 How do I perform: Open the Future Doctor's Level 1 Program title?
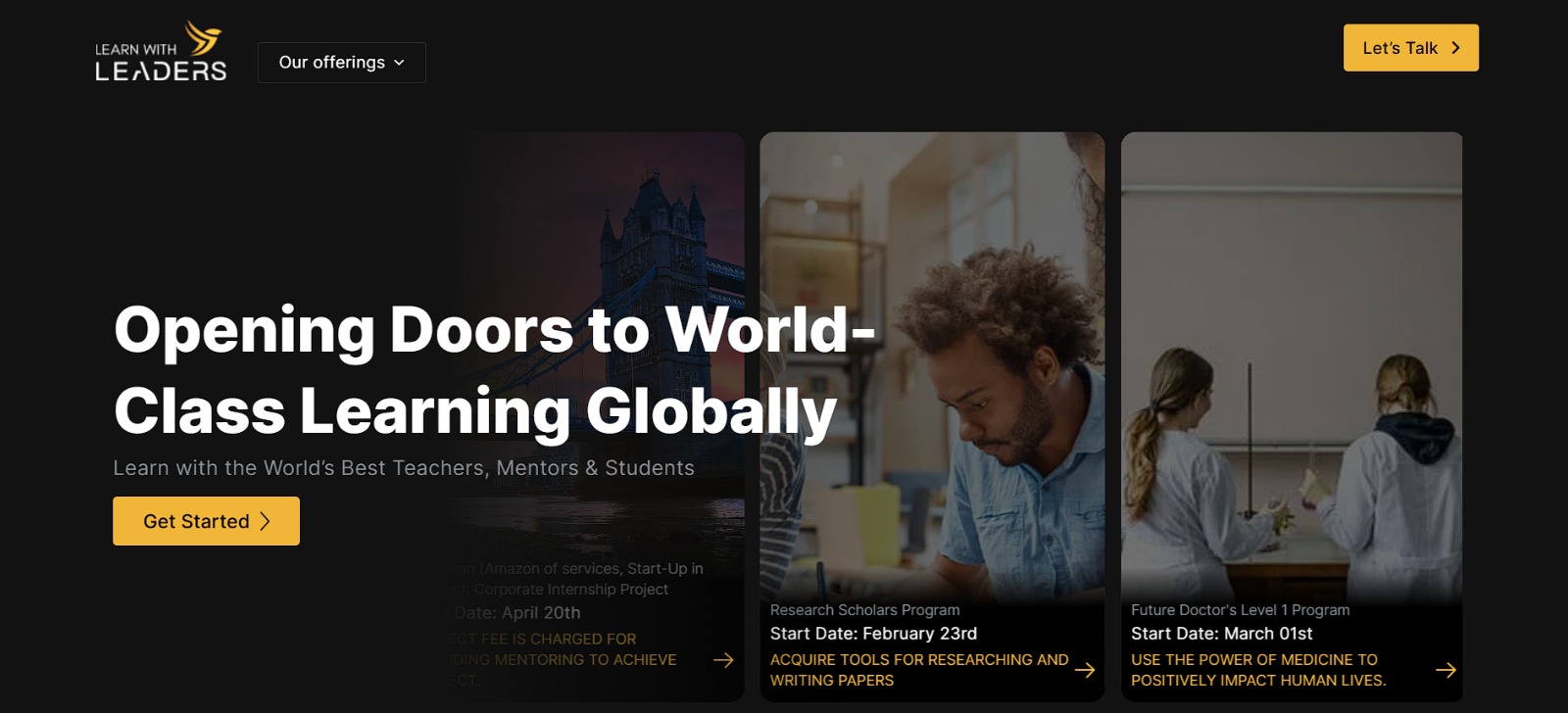click(x=1240, y=610)
